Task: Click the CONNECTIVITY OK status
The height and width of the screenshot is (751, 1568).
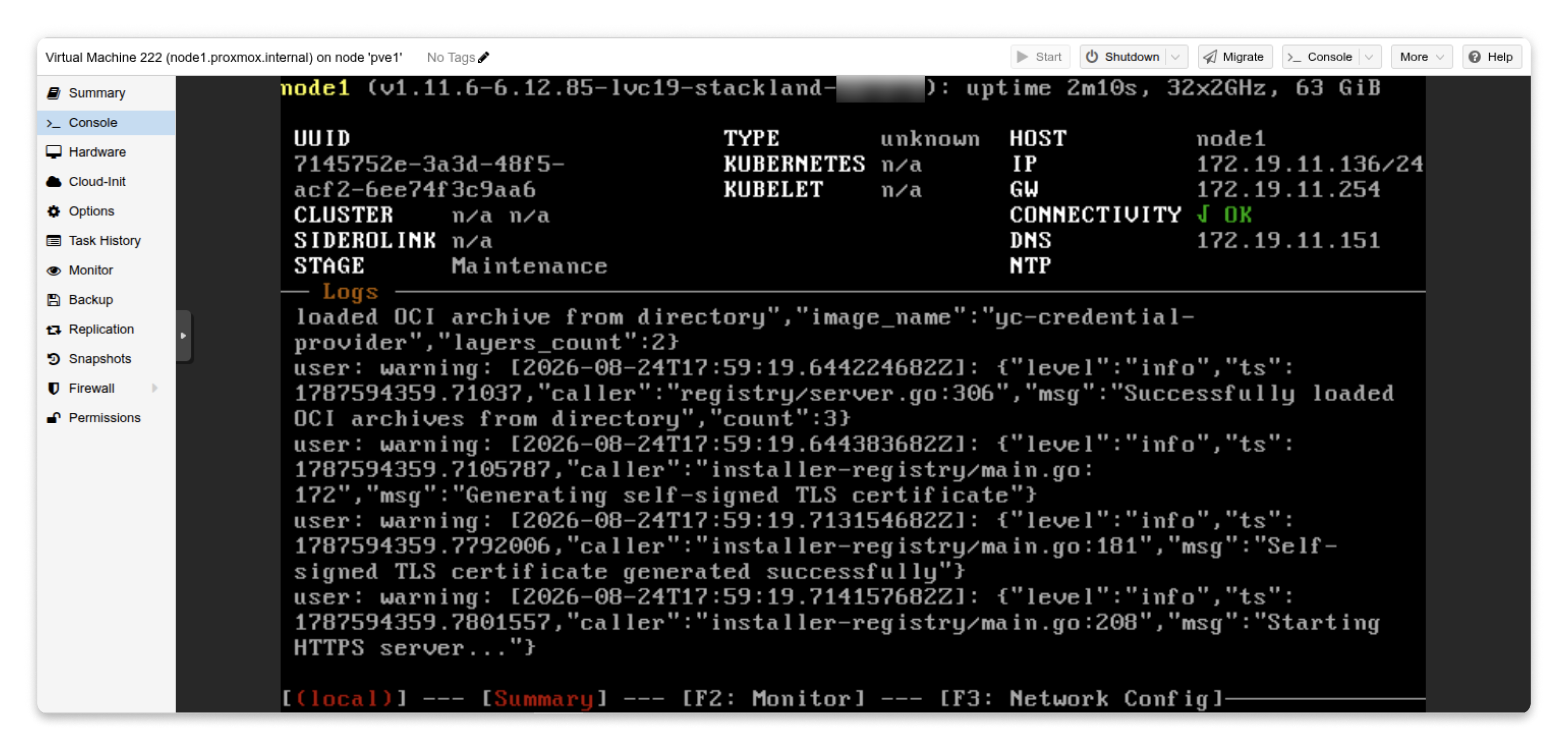Action: (x=1224, y=215)
